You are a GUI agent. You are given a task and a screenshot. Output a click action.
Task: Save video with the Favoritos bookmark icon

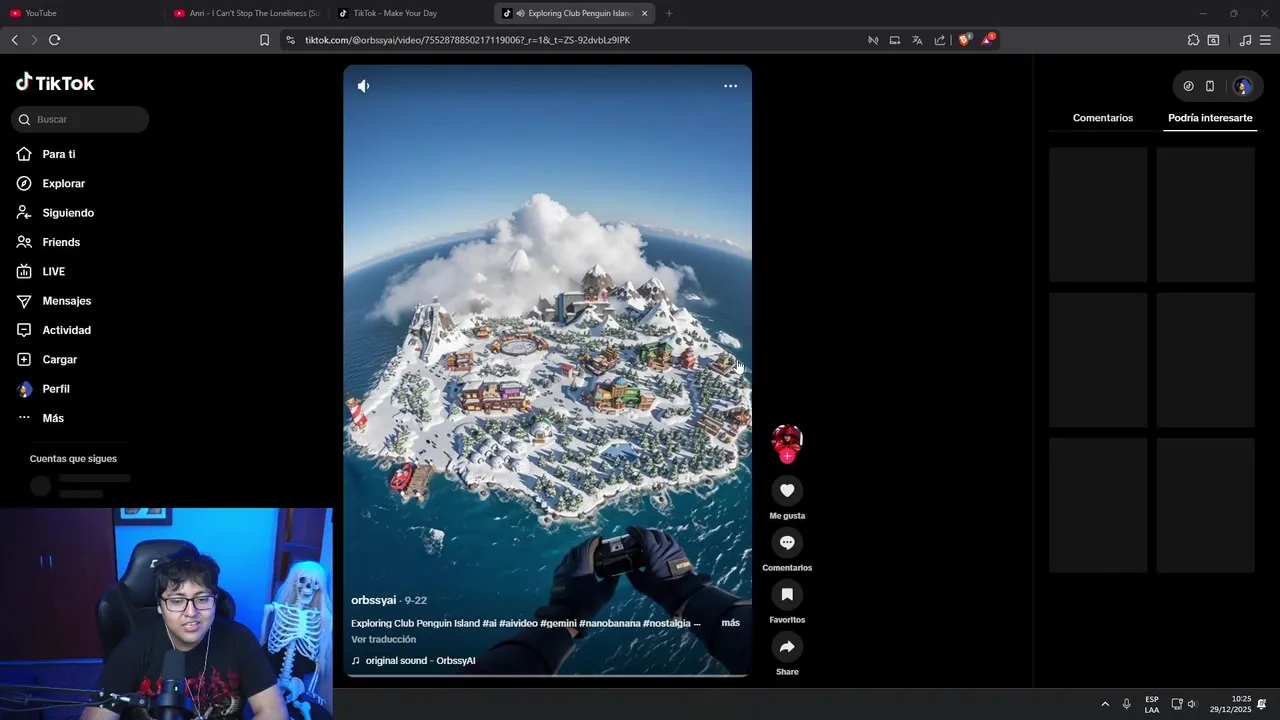(x=787, y=594)
